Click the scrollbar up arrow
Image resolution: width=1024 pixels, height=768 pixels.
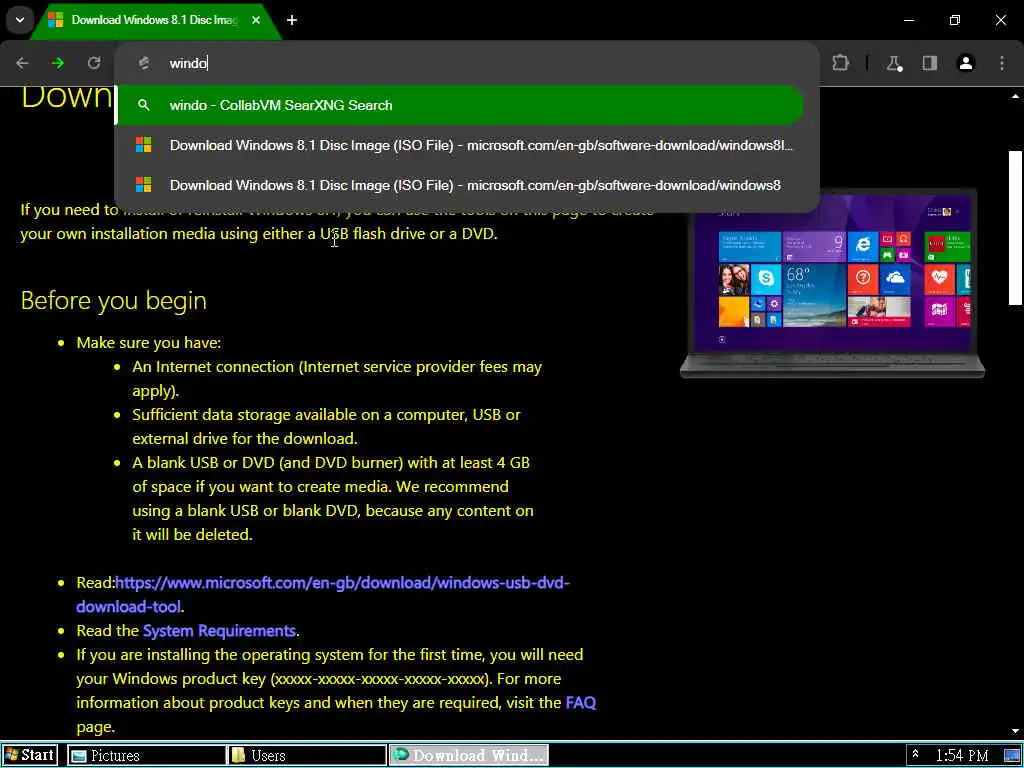click(x=1015, y=97)
